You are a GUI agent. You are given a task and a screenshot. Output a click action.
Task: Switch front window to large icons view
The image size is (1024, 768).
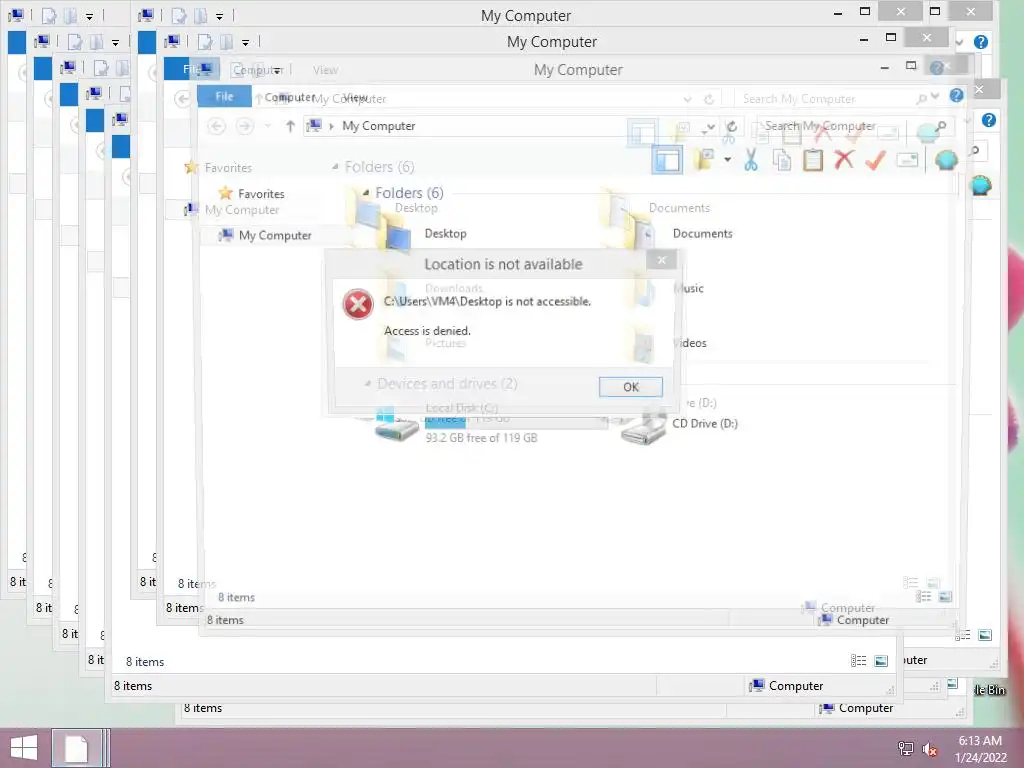tap(945, 596)
